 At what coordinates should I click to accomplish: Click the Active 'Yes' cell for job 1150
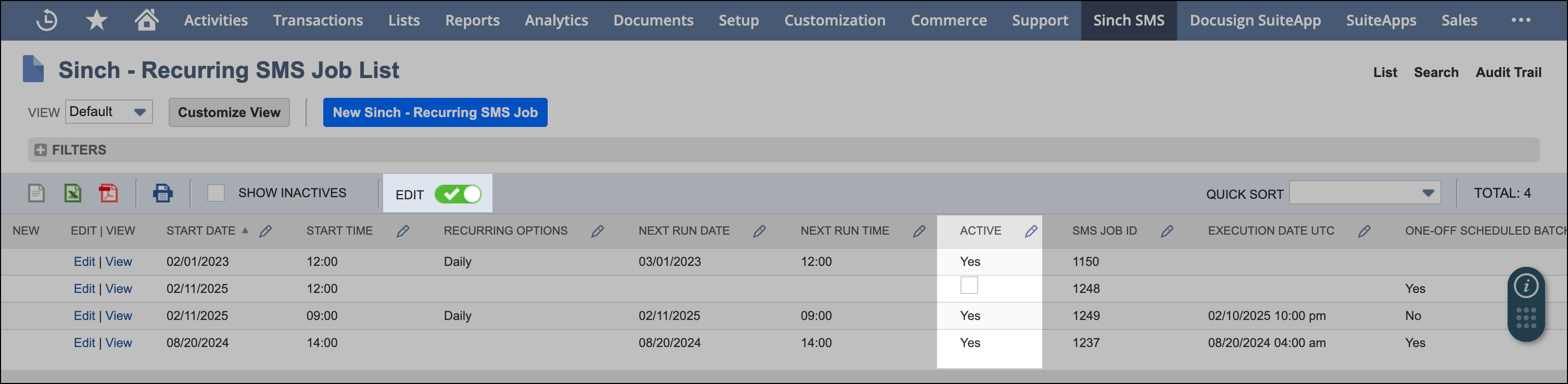coord(970,262)
